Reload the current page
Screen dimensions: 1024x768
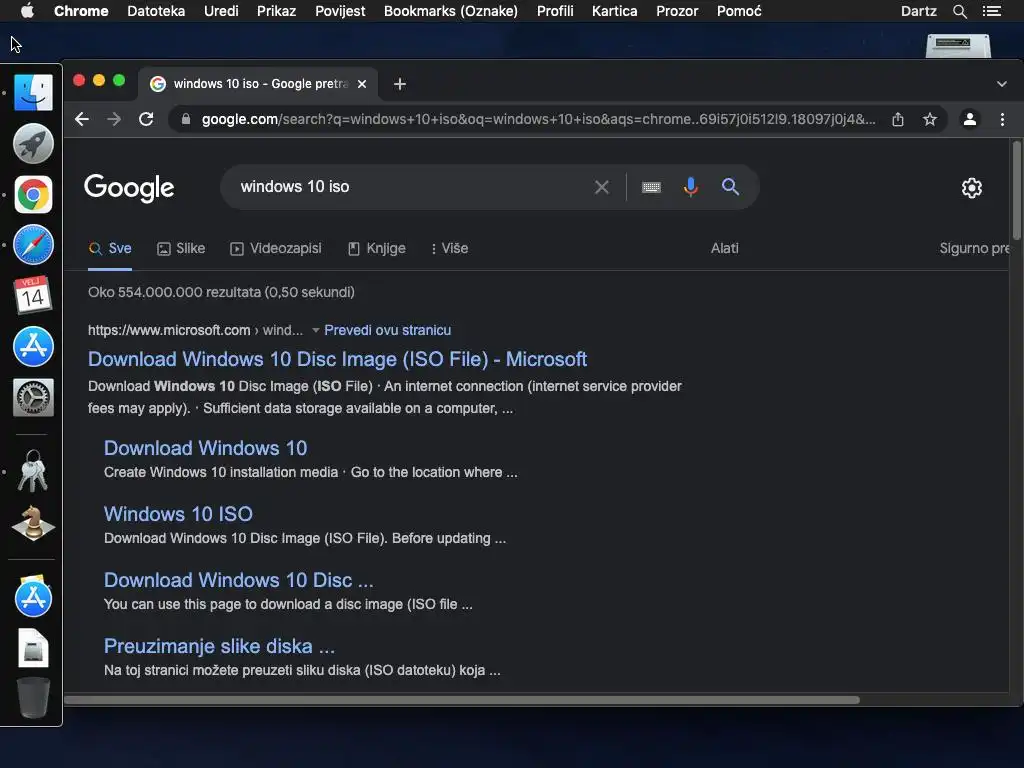tap(146, 119)
